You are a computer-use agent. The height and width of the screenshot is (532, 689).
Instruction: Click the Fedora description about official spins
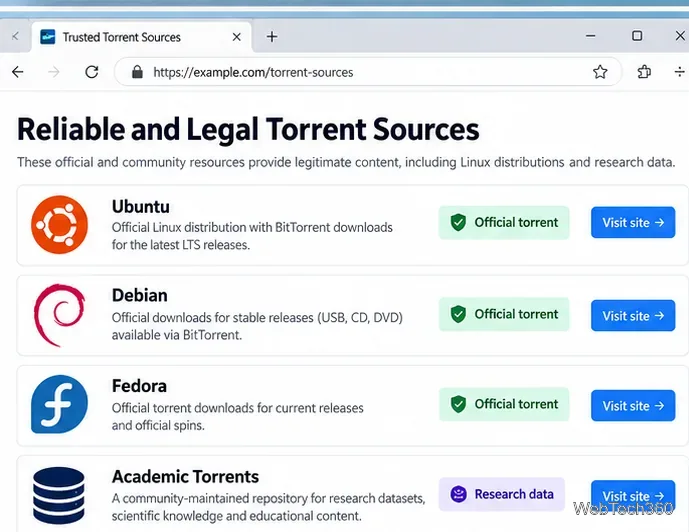[237, 416]
